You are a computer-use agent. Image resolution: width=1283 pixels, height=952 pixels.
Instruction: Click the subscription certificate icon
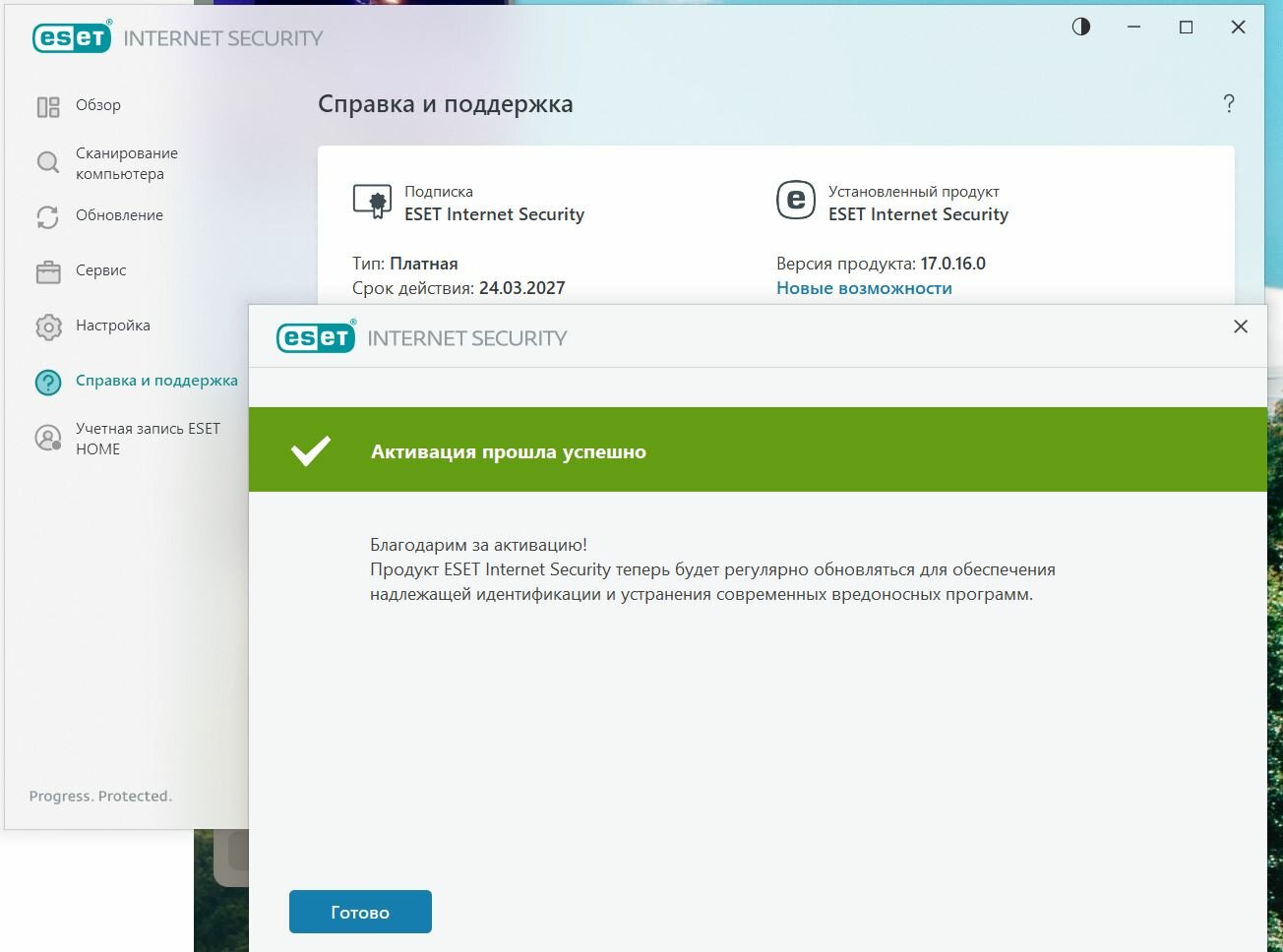pos(372,200)
